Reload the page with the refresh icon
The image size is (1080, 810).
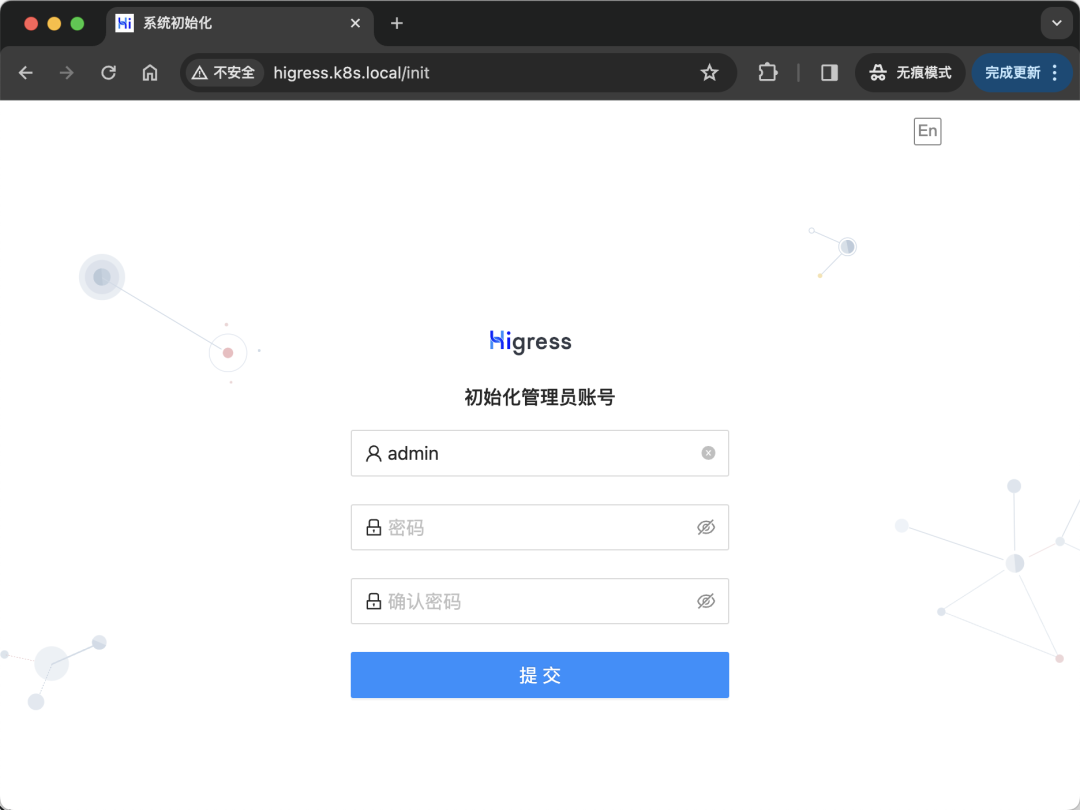(x=108, y=73)
